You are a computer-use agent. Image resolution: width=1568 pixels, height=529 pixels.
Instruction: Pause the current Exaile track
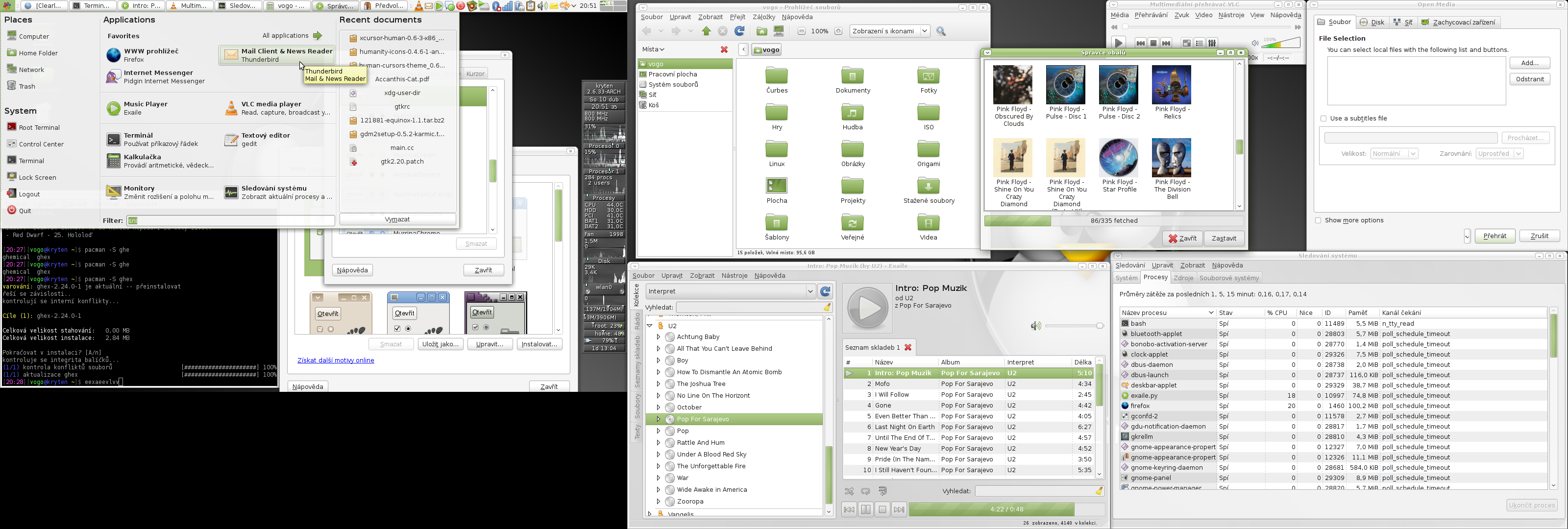point(865,509)
